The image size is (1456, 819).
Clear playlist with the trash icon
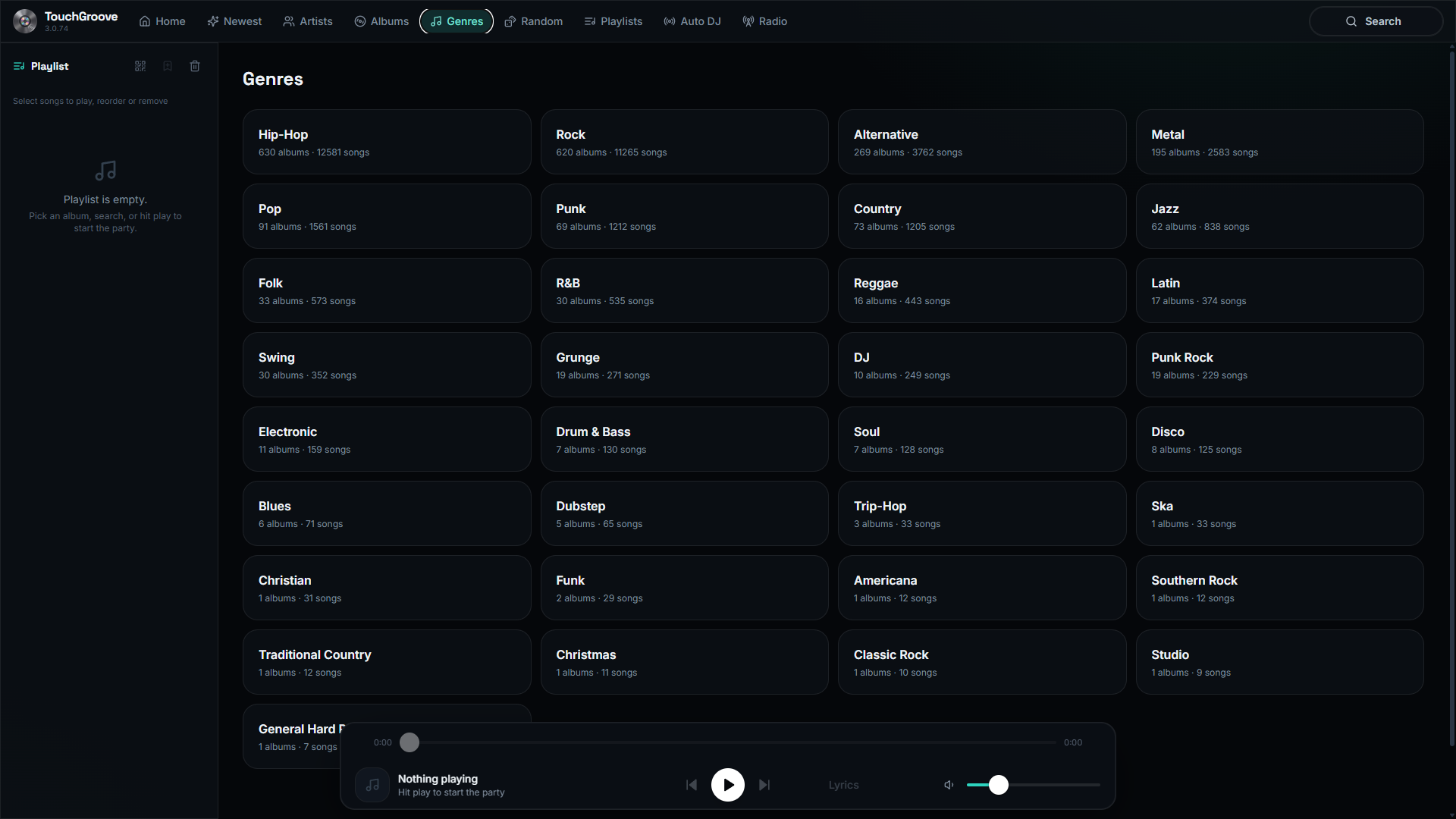coord(195,66)
